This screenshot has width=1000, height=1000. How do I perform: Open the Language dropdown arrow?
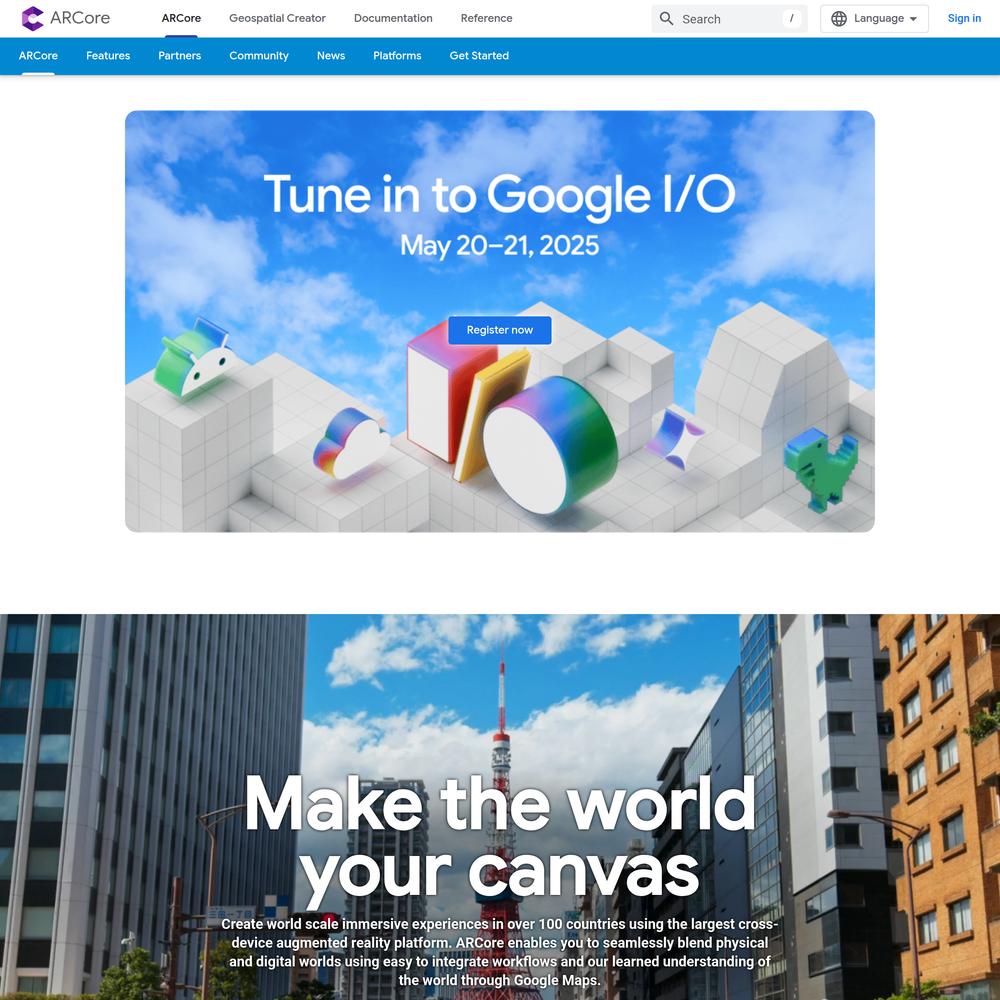(x=913, y=19)
